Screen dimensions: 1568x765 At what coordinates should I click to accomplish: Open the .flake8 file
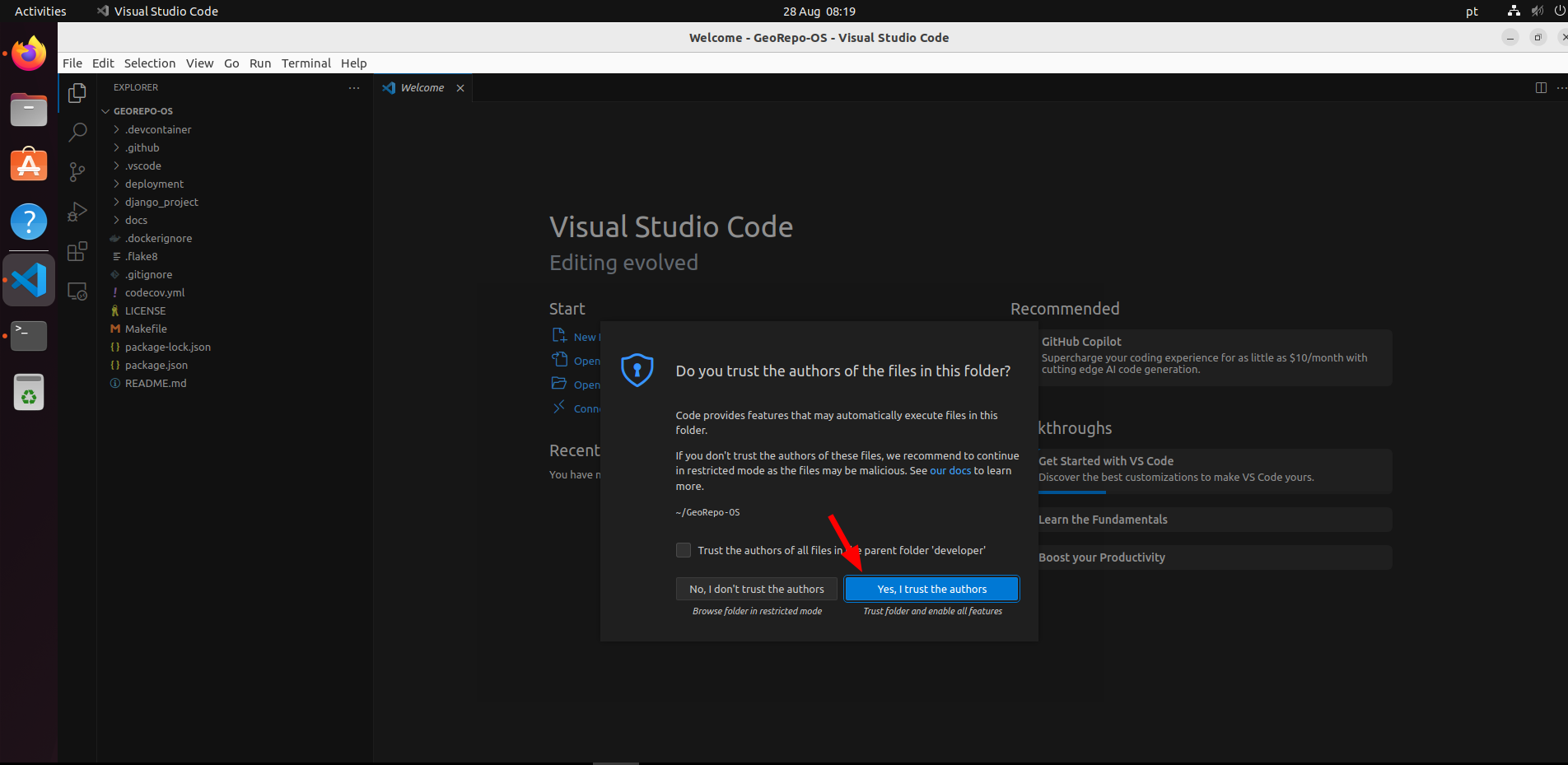235,256
